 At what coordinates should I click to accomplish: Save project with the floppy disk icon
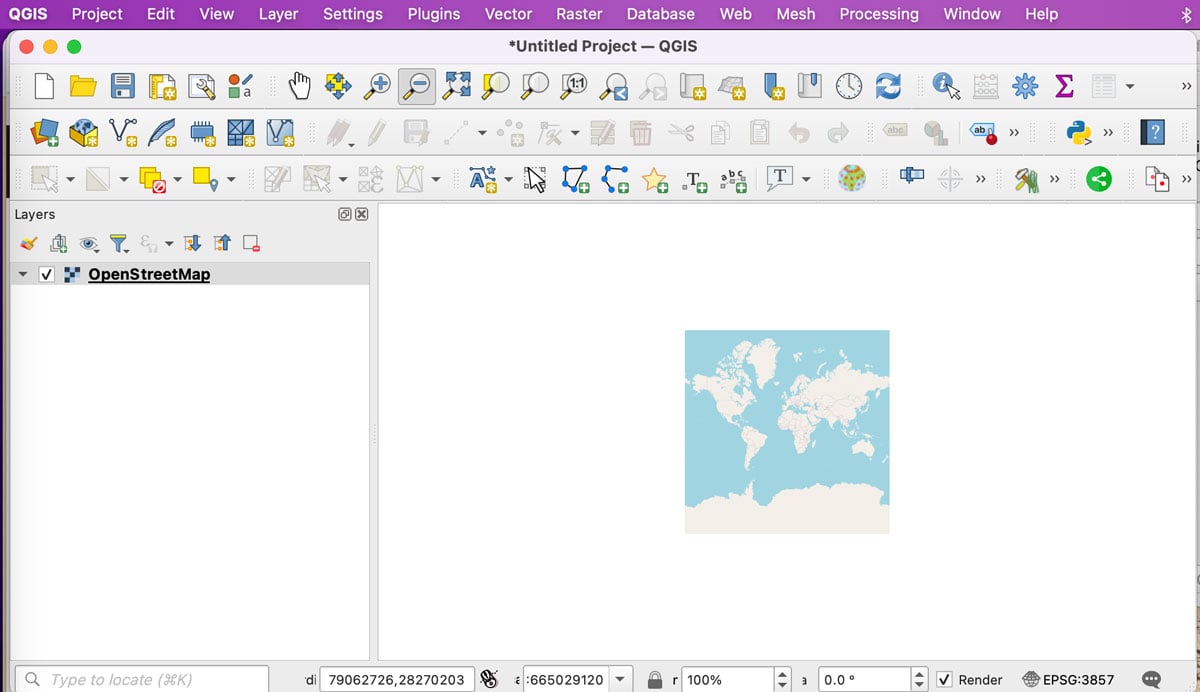(x=123, y=86)
